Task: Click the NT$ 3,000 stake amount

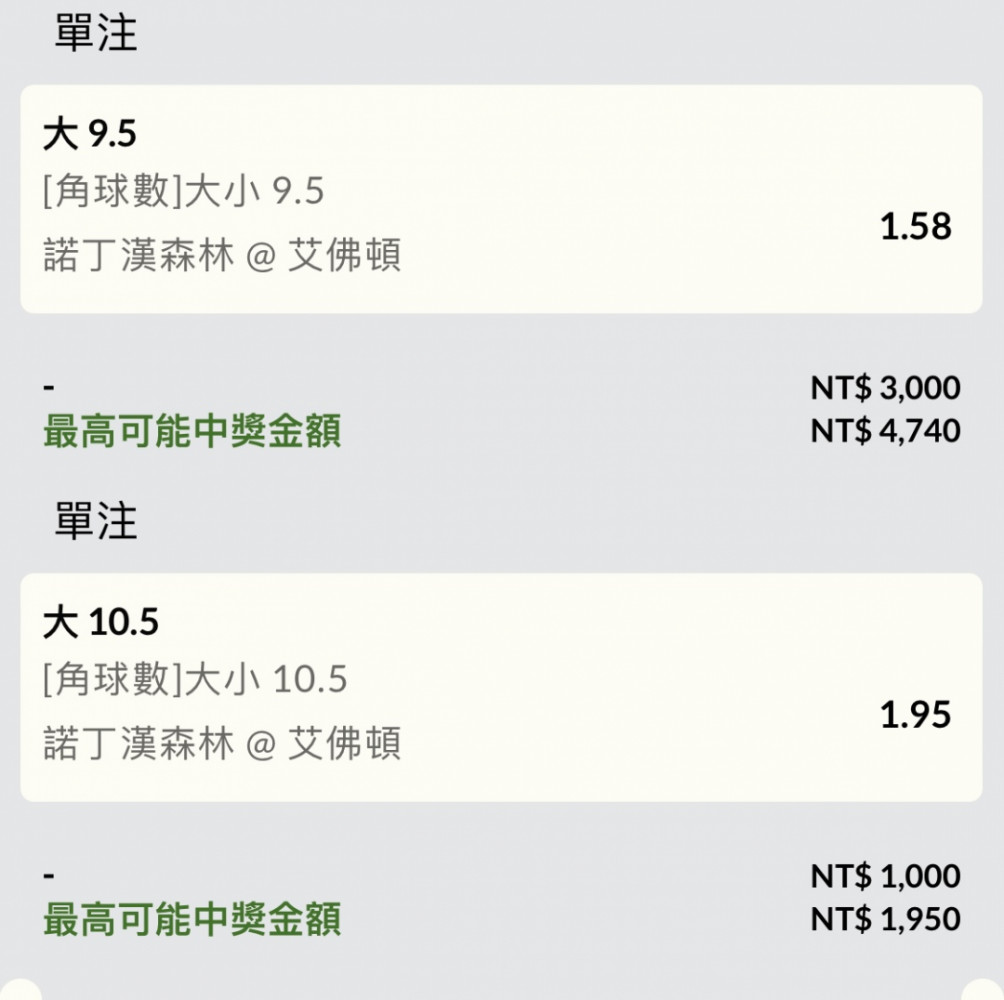Action: [886, 387]
